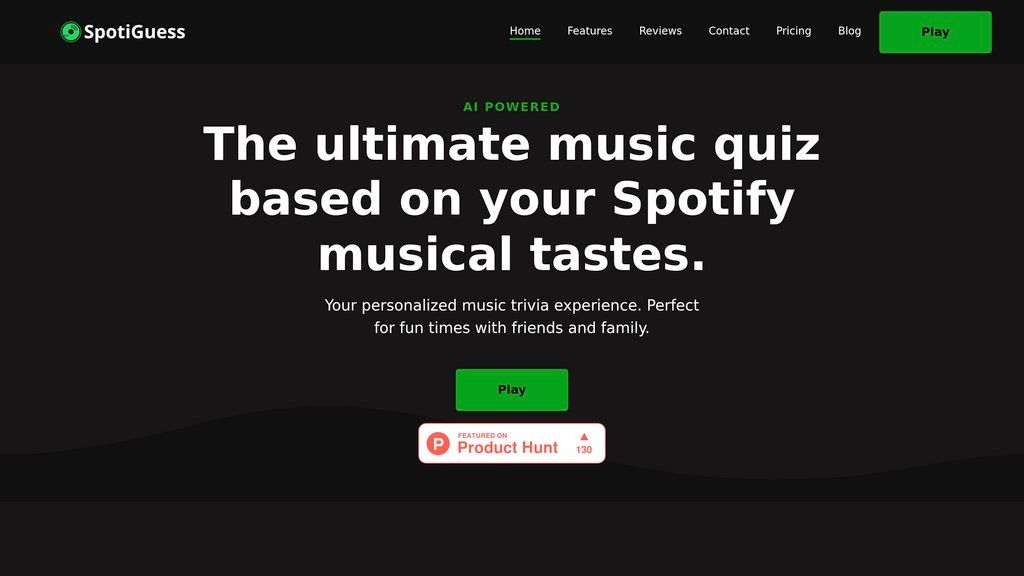The image size is (1024, 576).
Task: Open the SpotiGuess wordmark homepage link
Action: (135, 31)
